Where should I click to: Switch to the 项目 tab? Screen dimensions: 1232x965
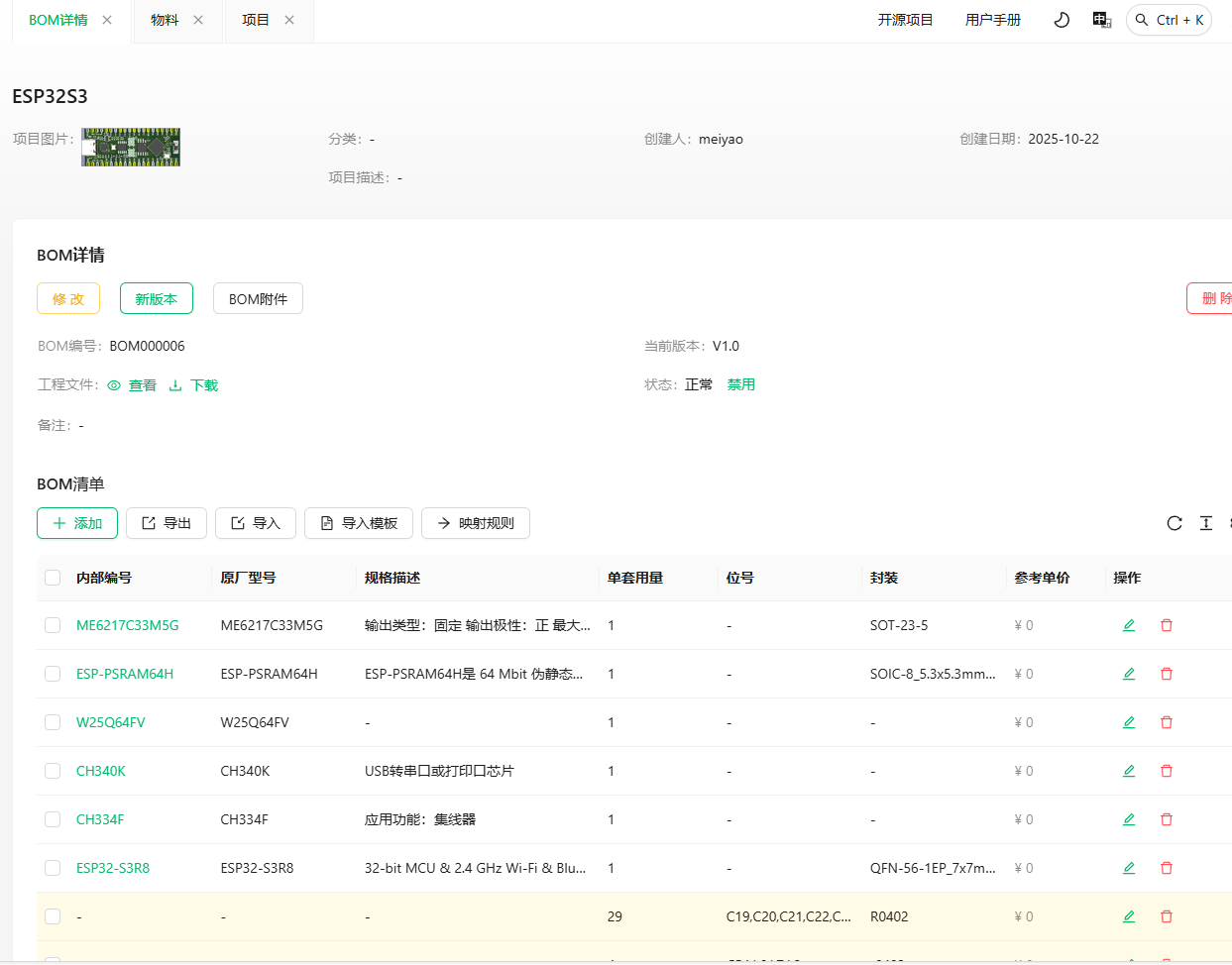coord(256,20)
